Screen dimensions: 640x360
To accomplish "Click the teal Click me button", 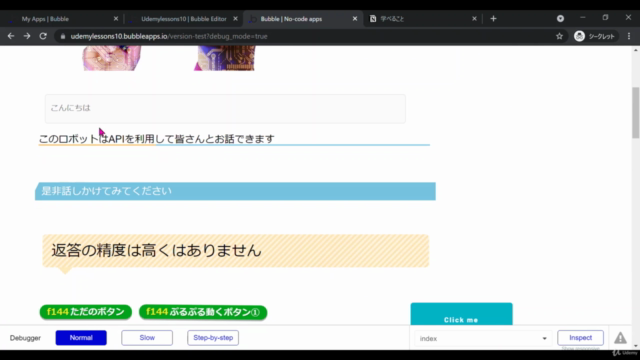I will (462, 314).
